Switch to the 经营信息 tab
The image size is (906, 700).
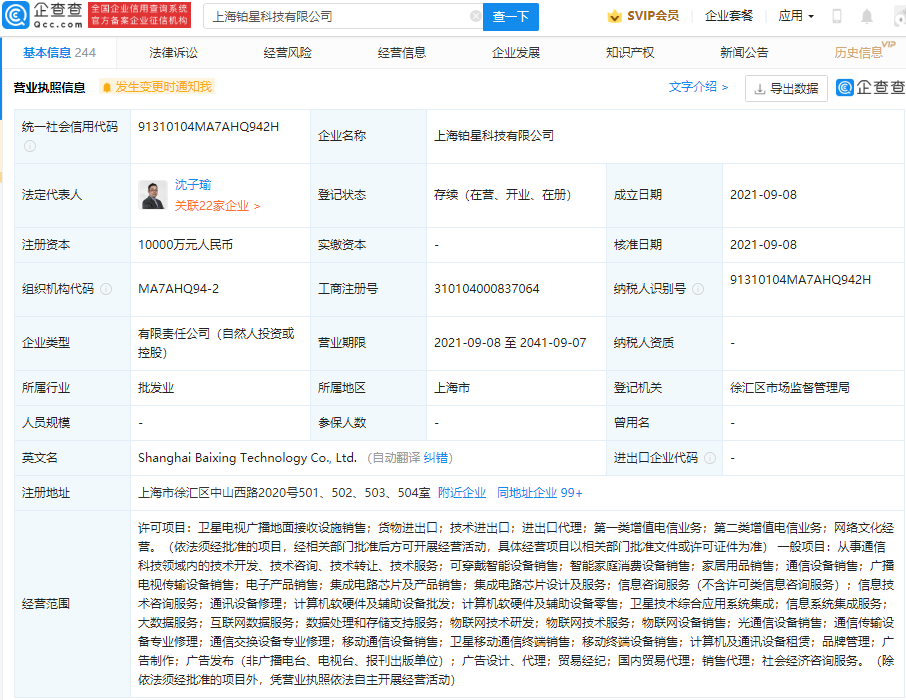(x=402, y=53)
